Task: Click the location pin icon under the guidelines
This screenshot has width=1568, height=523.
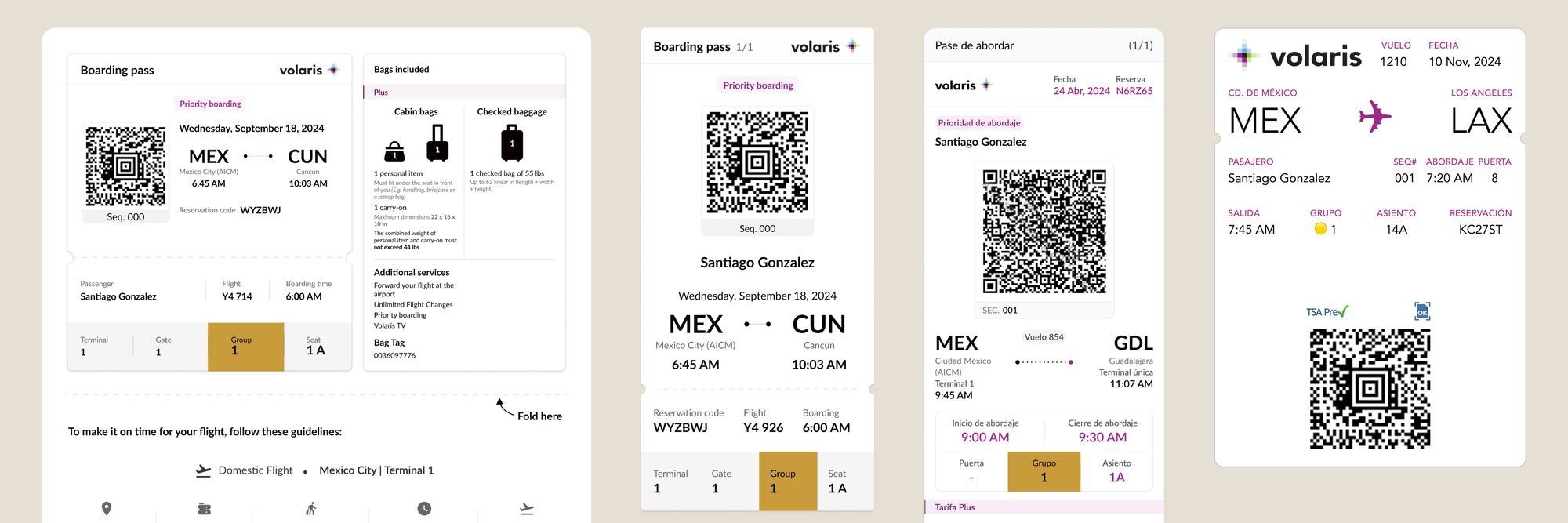Action: click(x=107, y=508)
